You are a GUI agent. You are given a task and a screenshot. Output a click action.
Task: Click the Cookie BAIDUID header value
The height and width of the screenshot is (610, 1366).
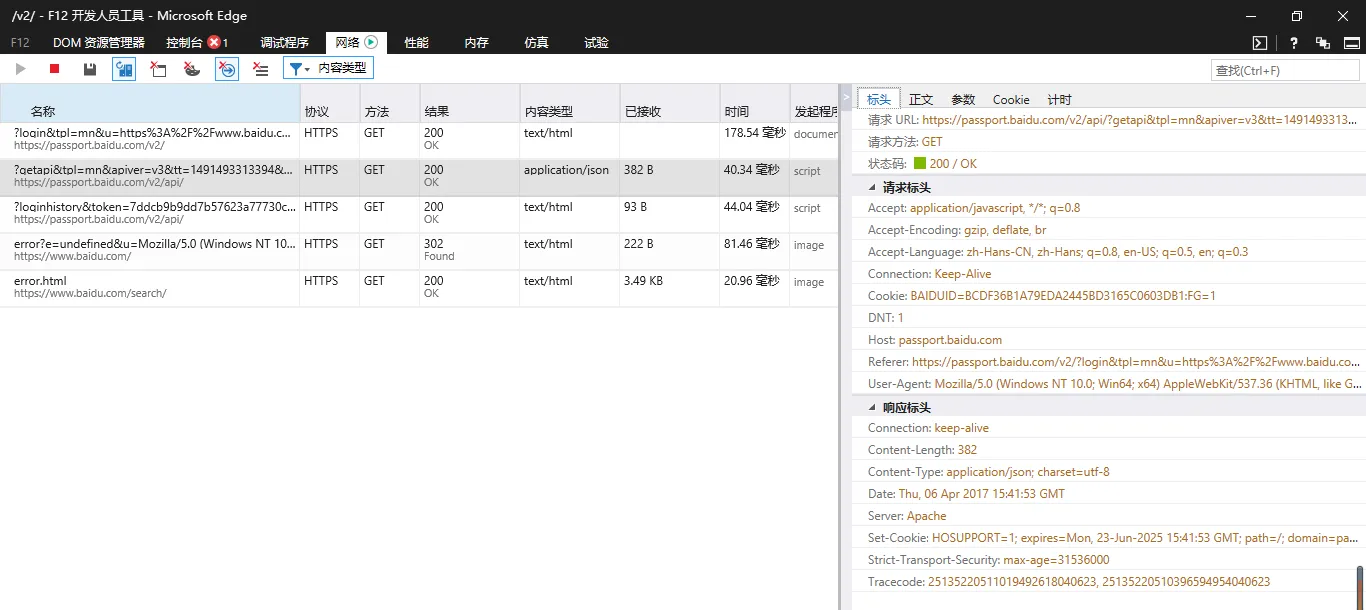1063,296
